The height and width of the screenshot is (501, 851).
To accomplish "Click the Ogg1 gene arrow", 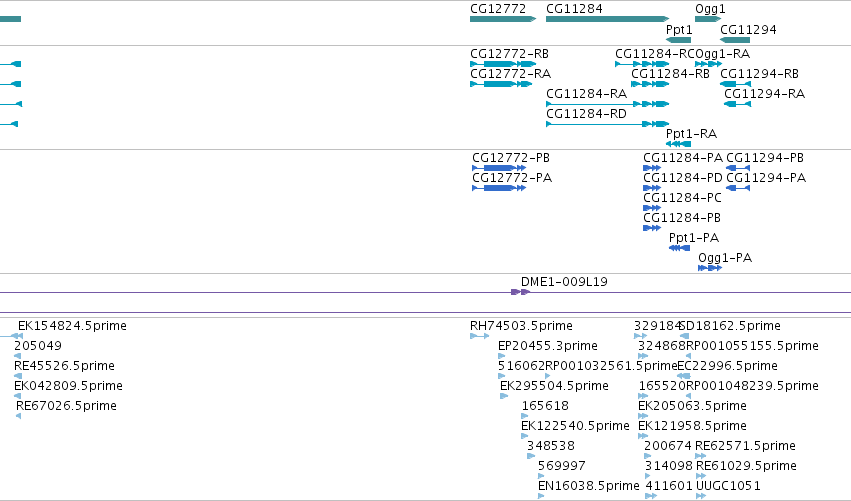I will click(x=708, y=19).
